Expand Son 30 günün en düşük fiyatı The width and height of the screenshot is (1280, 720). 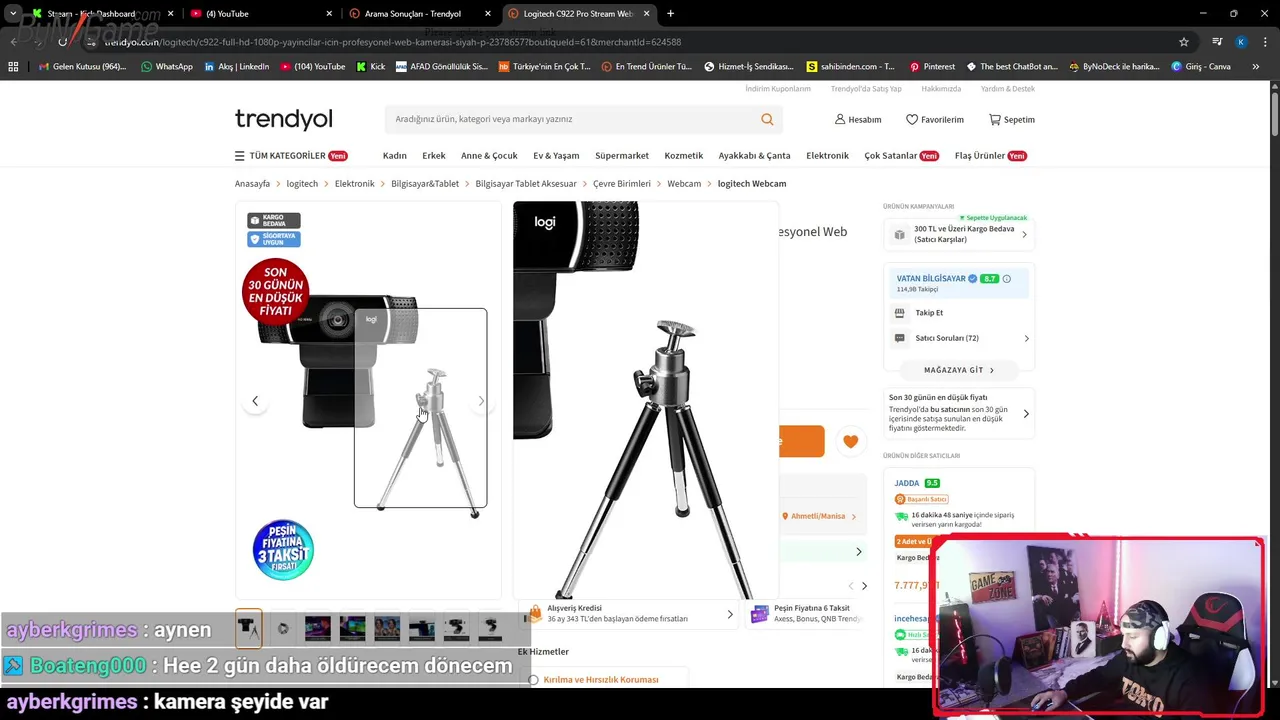coord(959,413)
